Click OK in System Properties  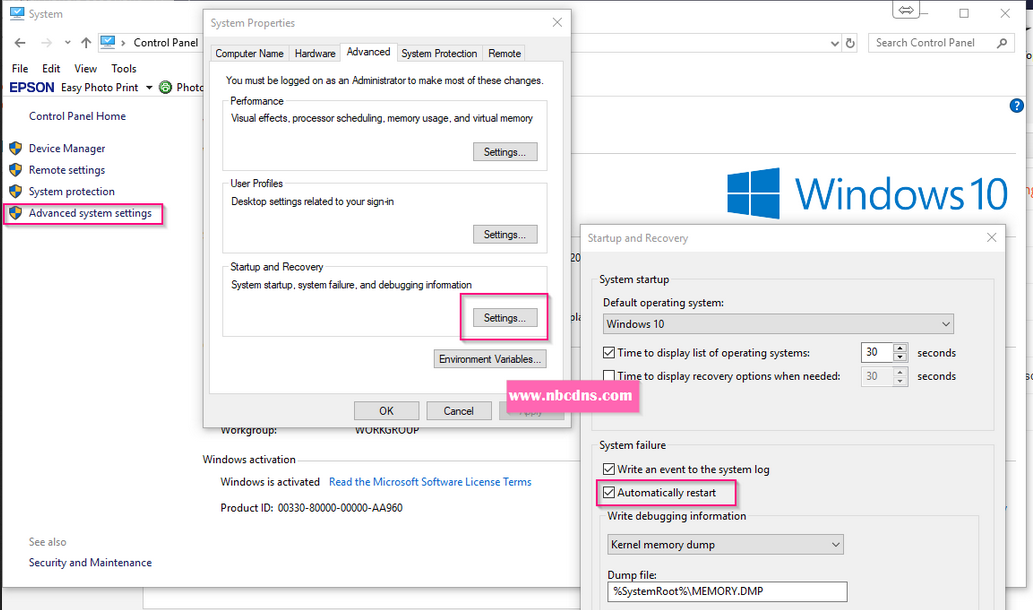386,410
